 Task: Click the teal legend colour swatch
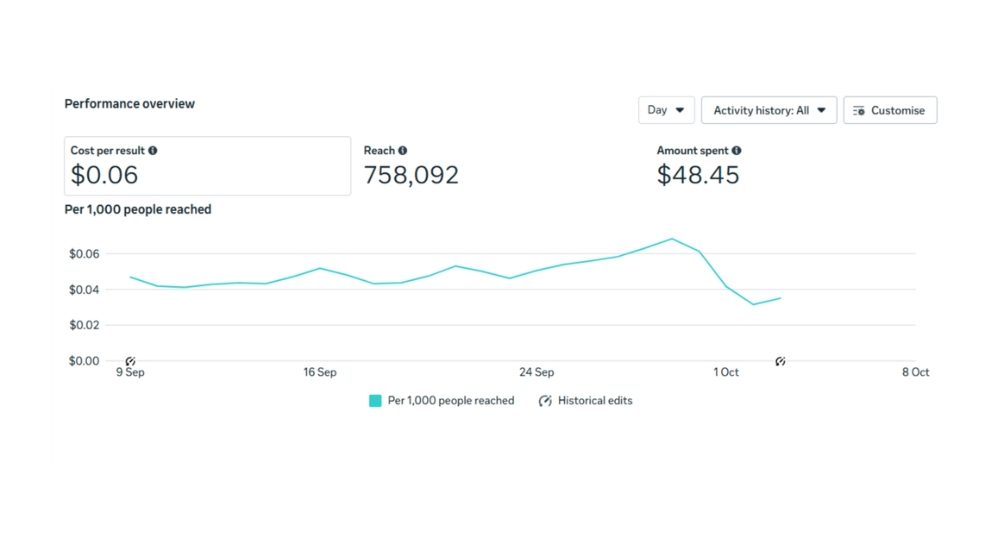point(375,401)
